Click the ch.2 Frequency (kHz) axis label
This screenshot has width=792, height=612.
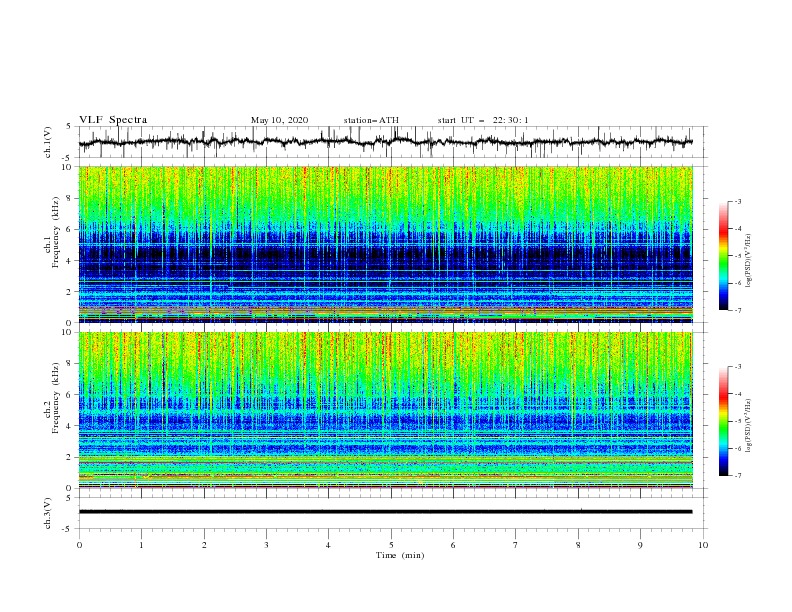point(52,398)
